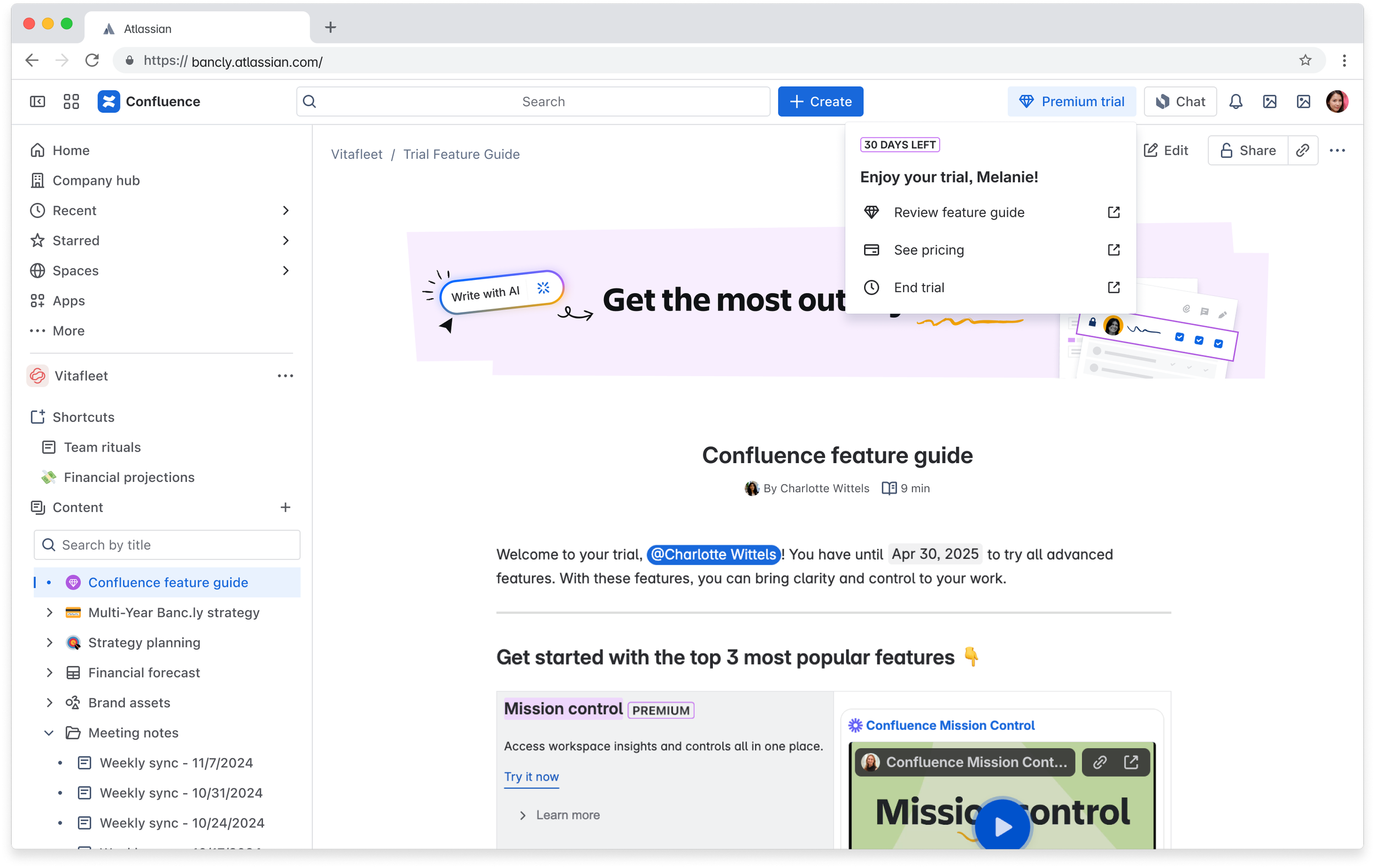Click the blue Create button

820,102
